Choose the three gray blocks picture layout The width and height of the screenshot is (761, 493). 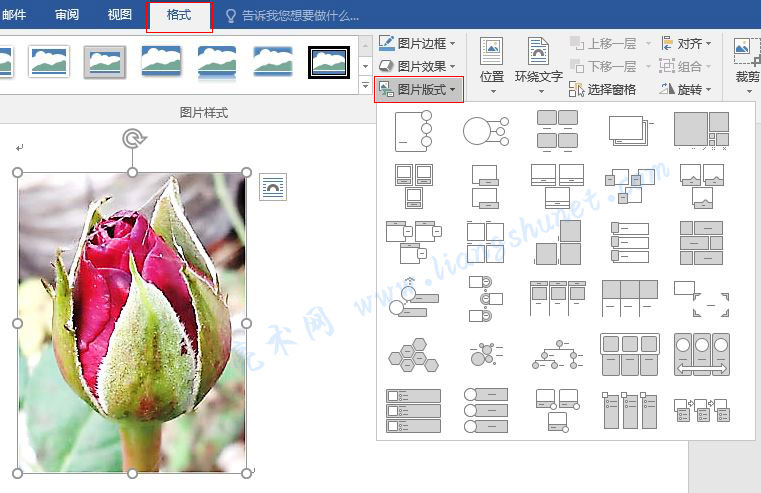point(558,242)
